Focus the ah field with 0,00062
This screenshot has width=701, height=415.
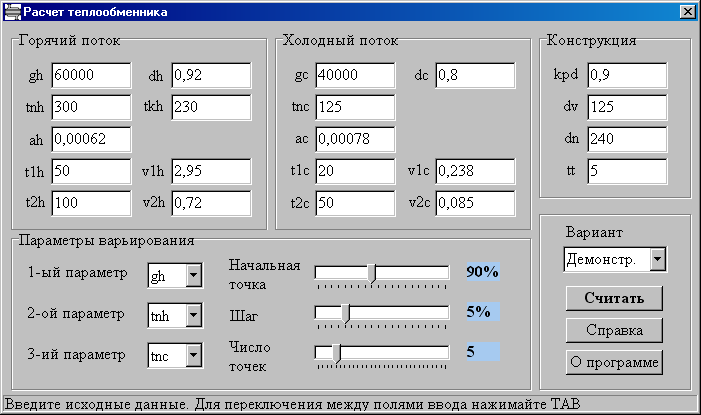point(91,139)
